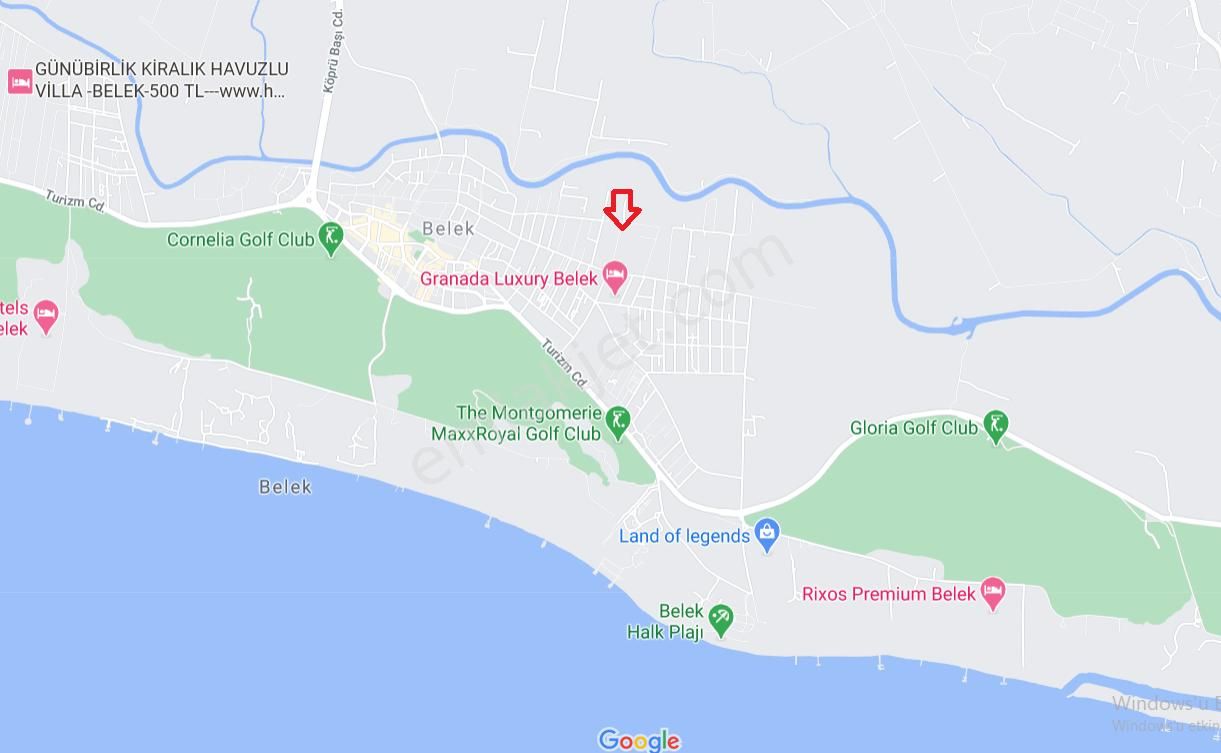Select the Belek label beside the sea
Viewport: 1221px width, 753px height.
(285, 487)
